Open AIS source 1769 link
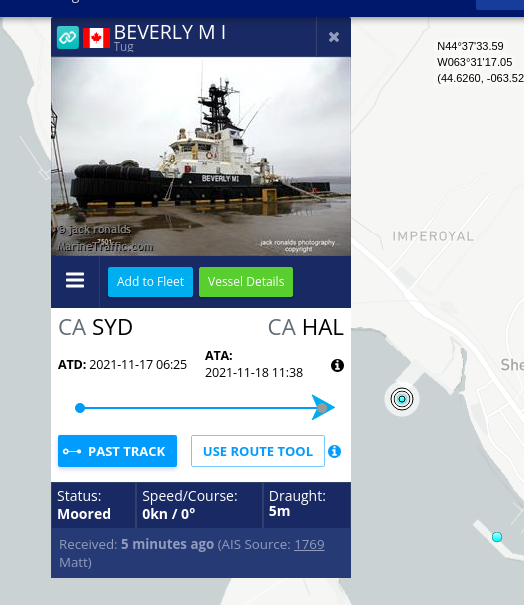This screenshot has height=605, width=524. pos(309,544)
